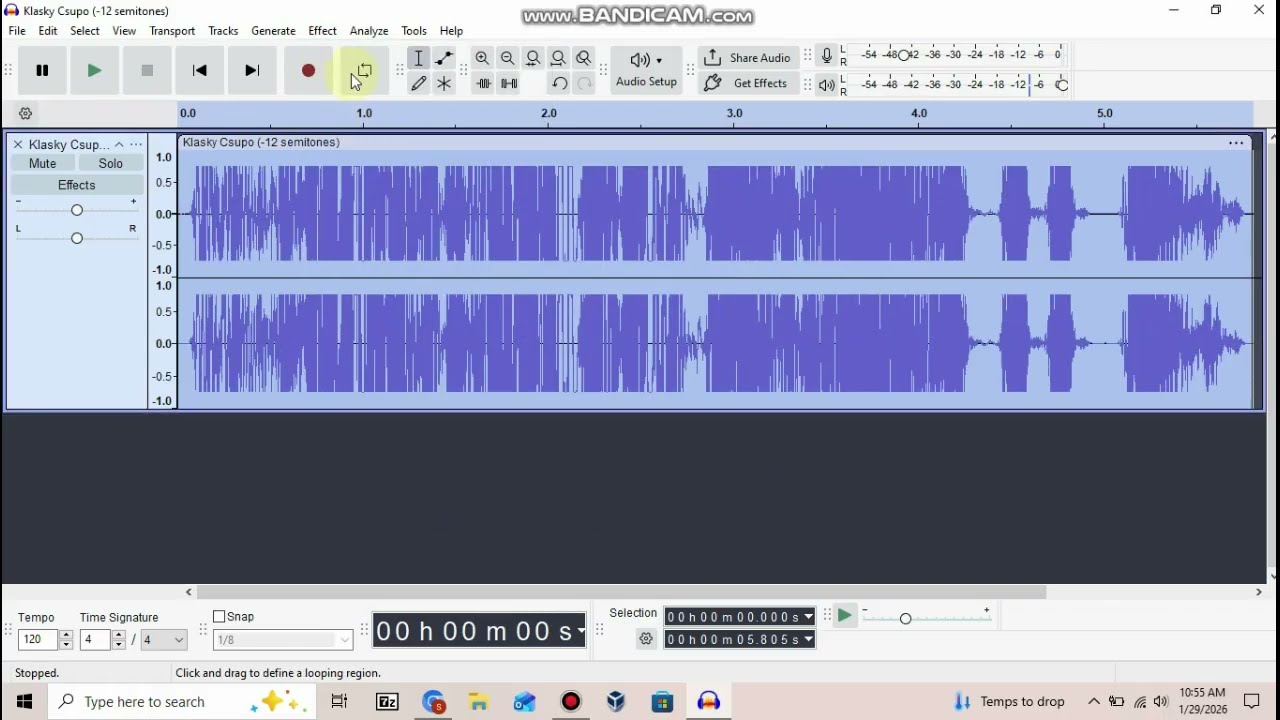1280x720 pixels.
Task: Trim audio outside selection
Action: tap(483, 84)
